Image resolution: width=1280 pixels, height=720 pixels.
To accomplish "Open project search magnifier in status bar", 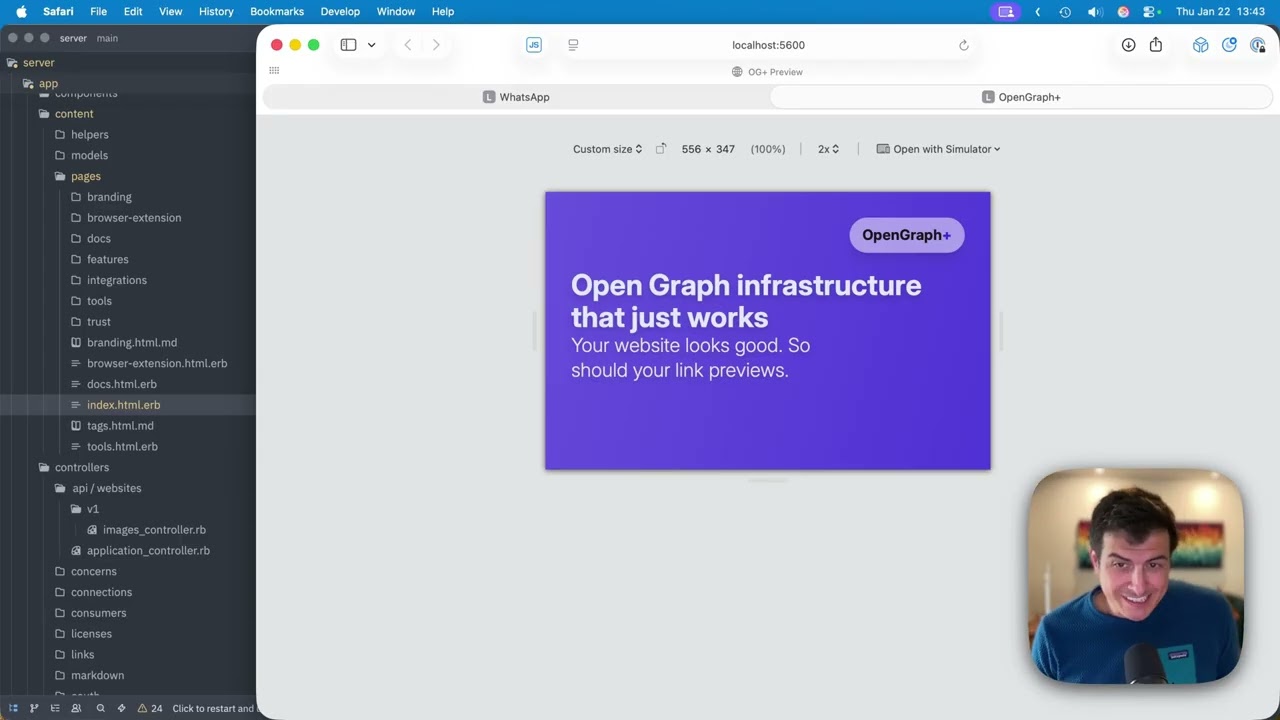I will pos(100,708).
